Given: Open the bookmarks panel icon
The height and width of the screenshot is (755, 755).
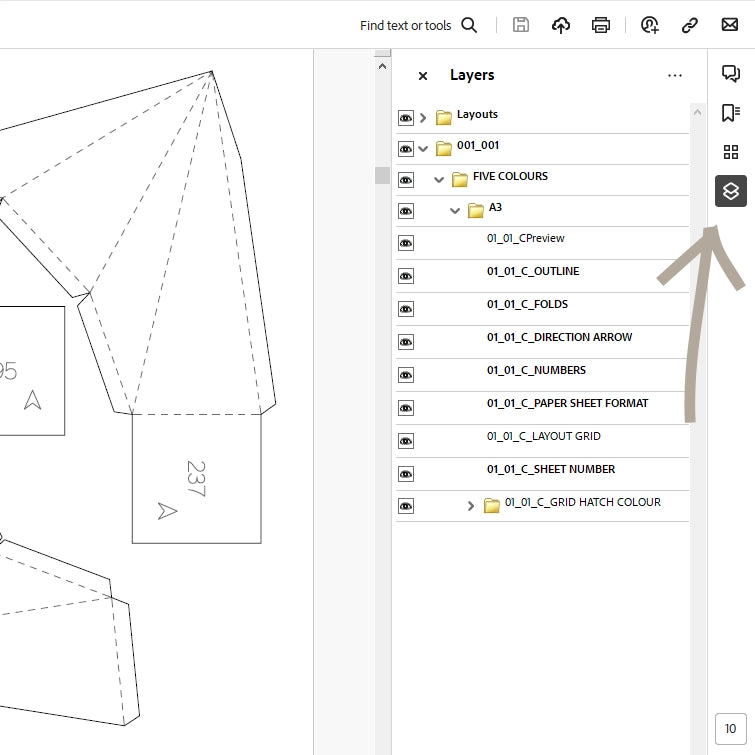Looking at the screenshot, I should point(731,113).
